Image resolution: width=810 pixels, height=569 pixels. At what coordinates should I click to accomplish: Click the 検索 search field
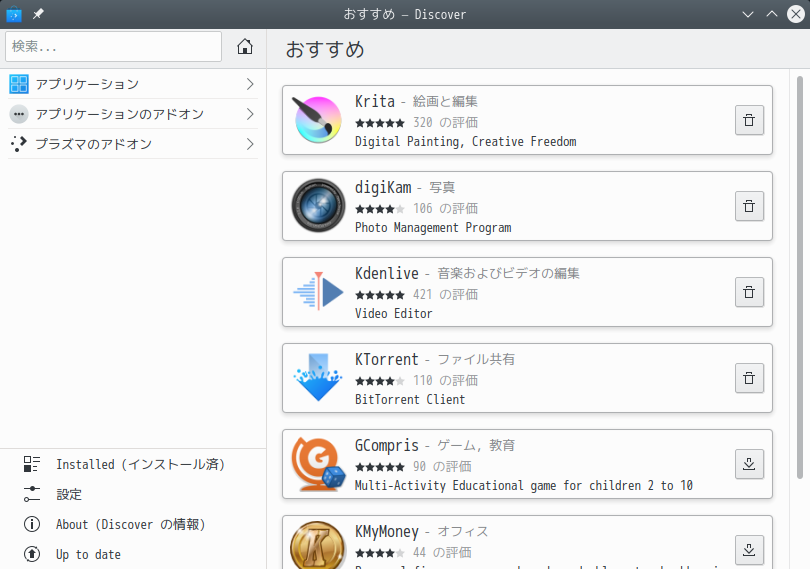tap(113, 47)
